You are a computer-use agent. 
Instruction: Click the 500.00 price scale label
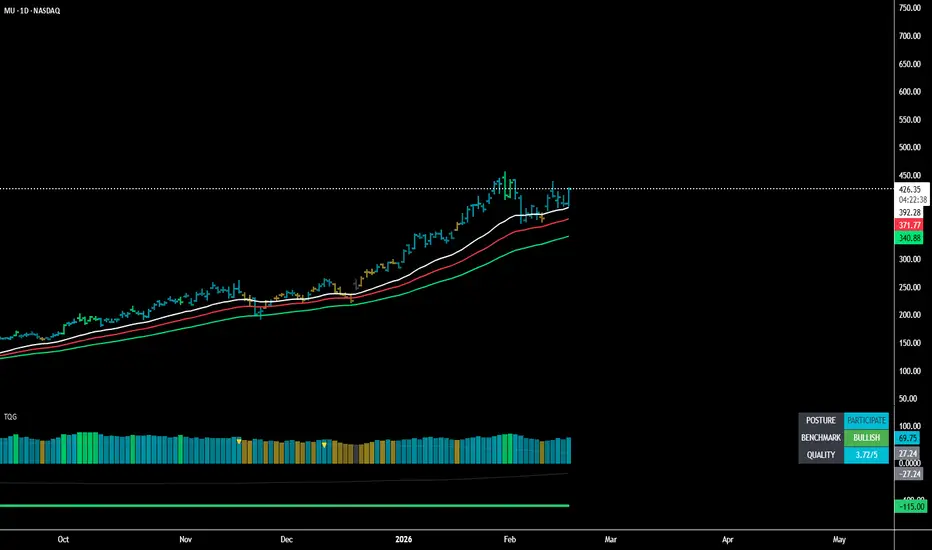point(909,147)
